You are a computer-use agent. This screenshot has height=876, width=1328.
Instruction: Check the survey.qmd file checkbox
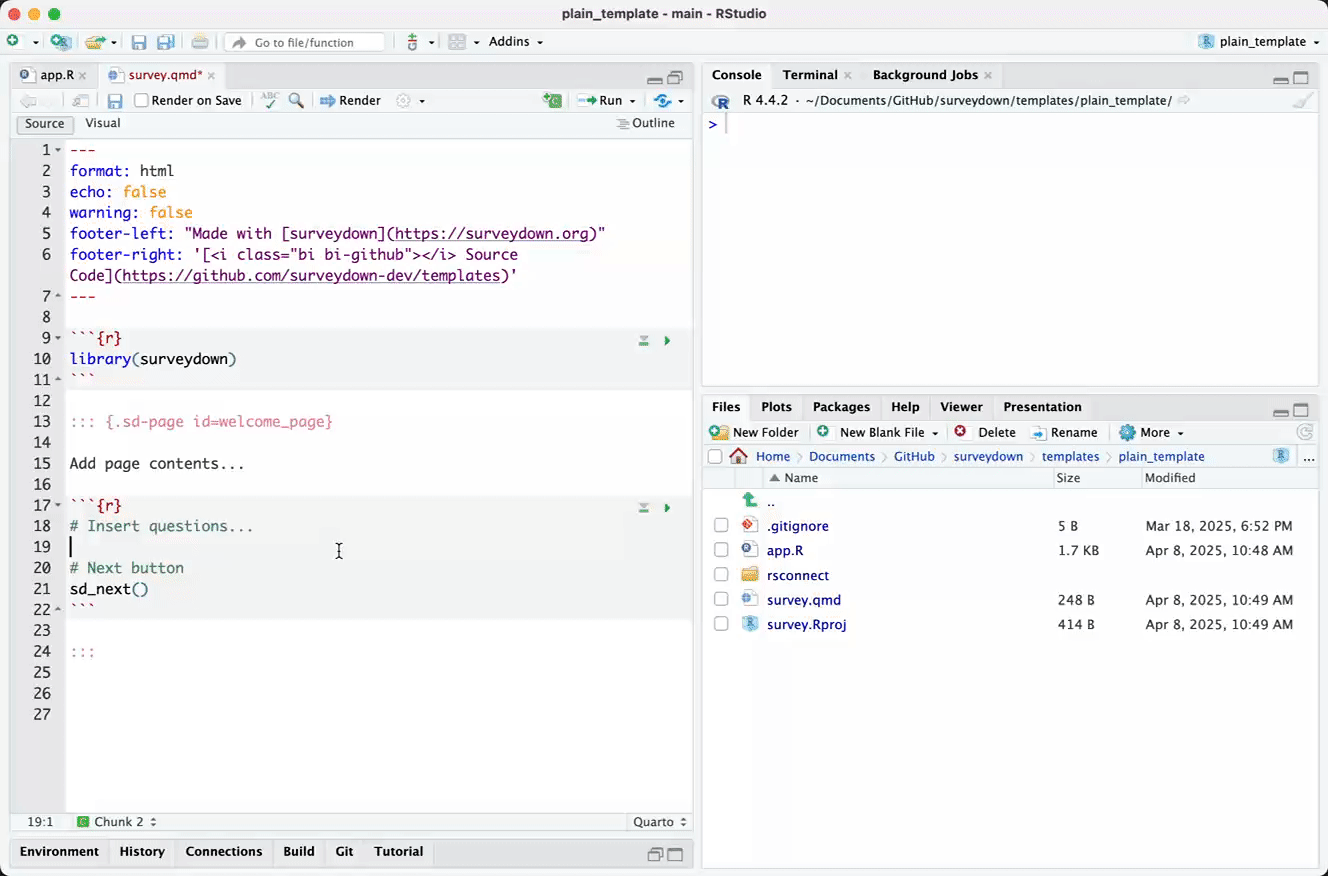point(721,600)
